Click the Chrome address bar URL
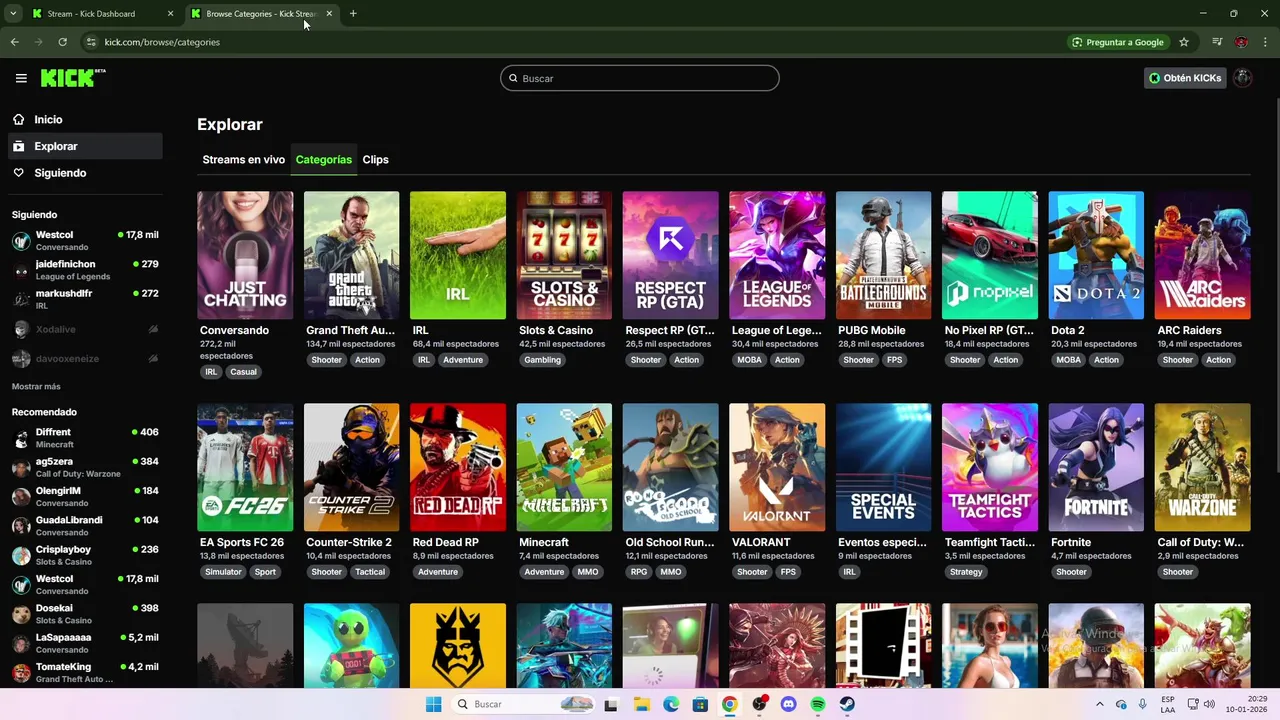The height and width of the screenshot is (720, 1280). [x=162, y=42]
